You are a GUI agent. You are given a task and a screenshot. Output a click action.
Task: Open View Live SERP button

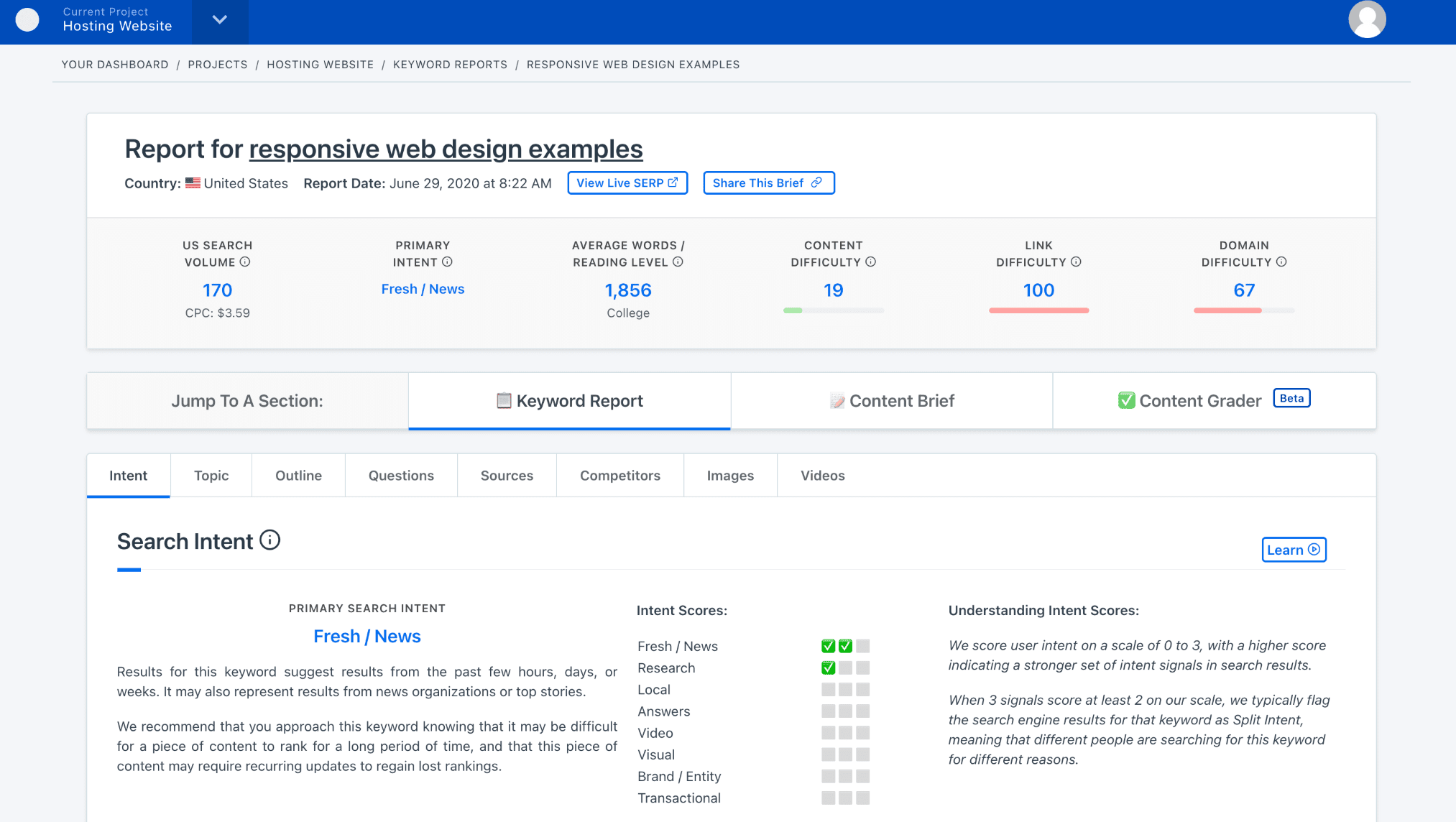coord(627,183)
